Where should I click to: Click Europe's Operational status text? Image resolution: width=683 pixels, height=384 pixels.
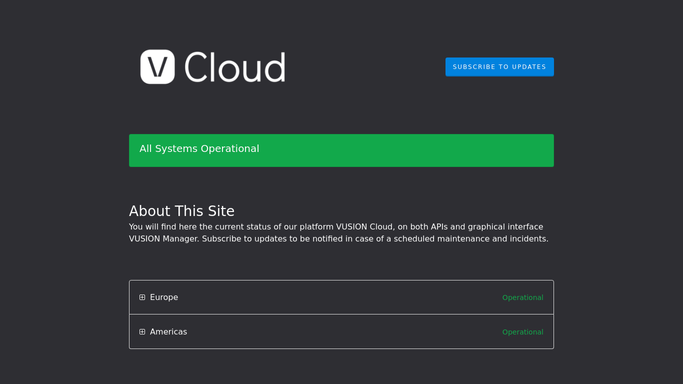523,297
